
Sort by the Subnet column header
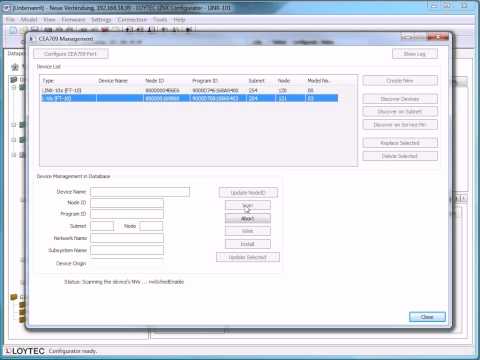(x=256, y=81)
